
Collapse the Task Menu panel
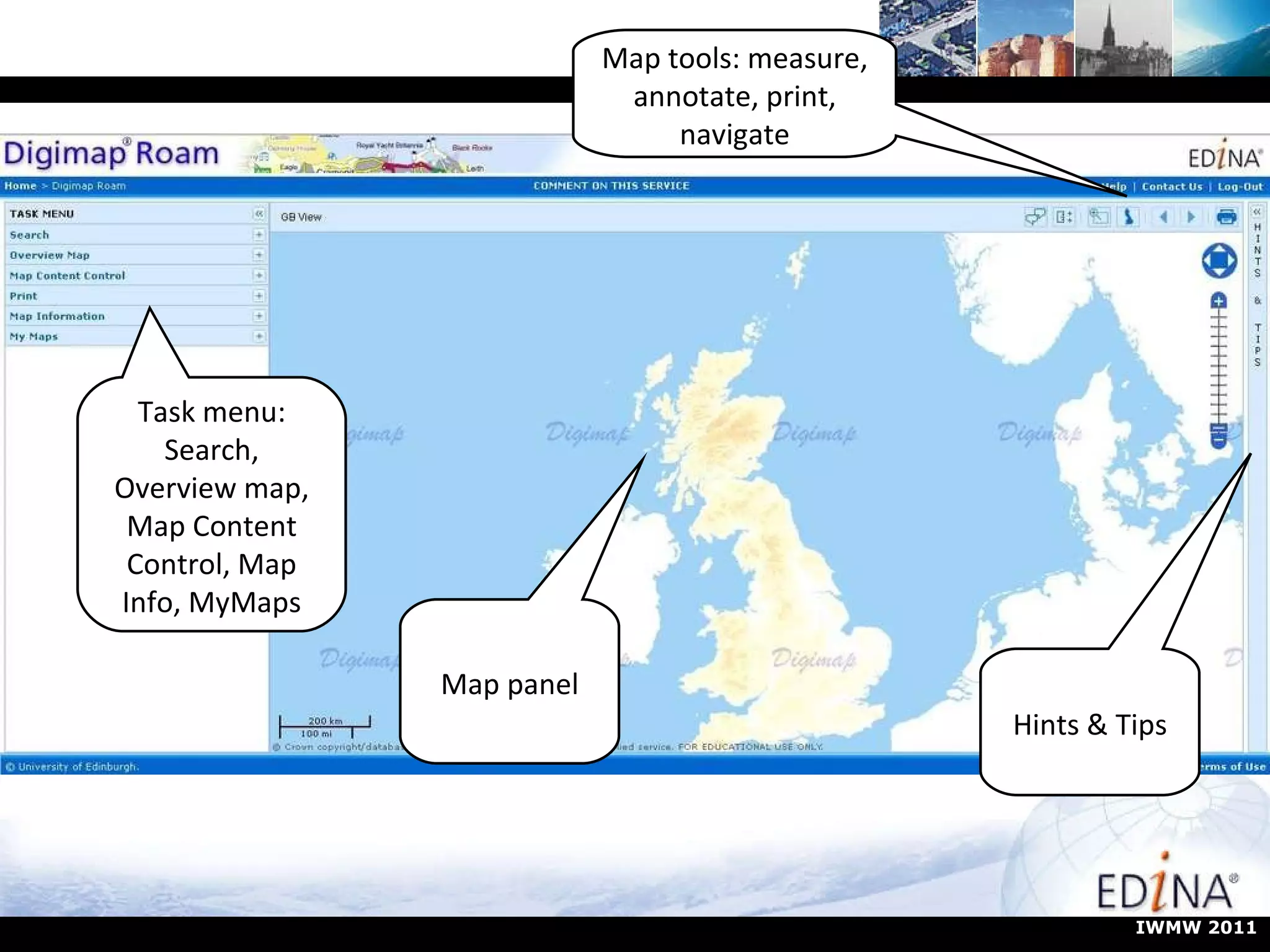[x=259, y=214]
